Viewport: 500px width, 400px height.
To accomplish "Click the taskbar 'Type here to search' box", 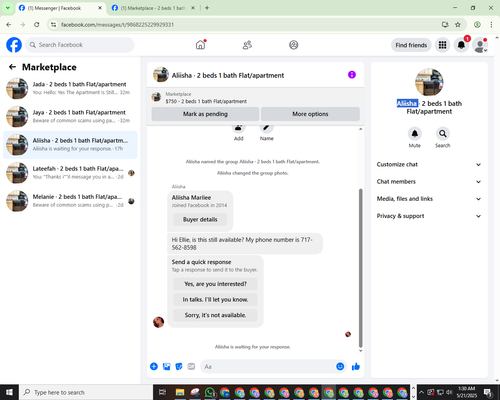I will pyautogui.click(x=86, y=392).
